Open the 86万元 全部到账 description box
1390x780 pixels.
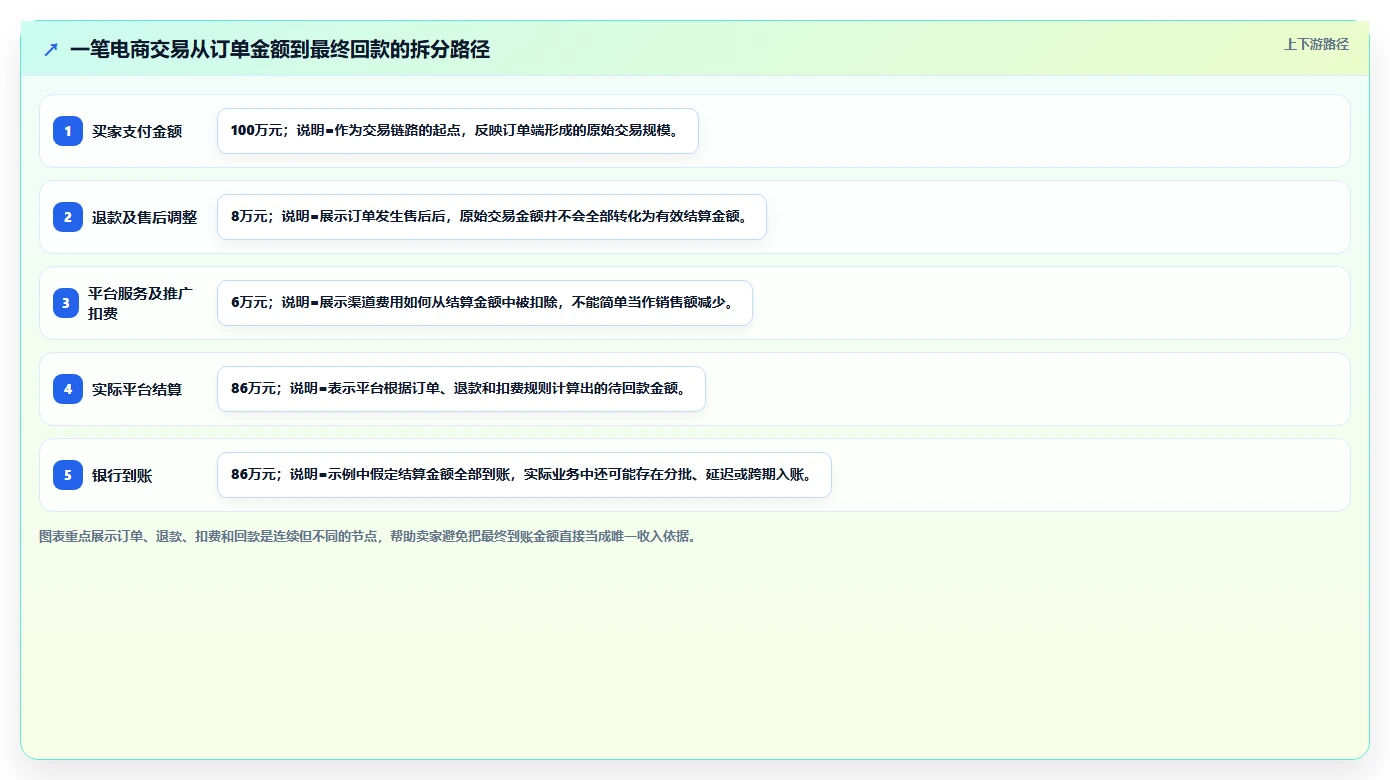click(524, 475)
